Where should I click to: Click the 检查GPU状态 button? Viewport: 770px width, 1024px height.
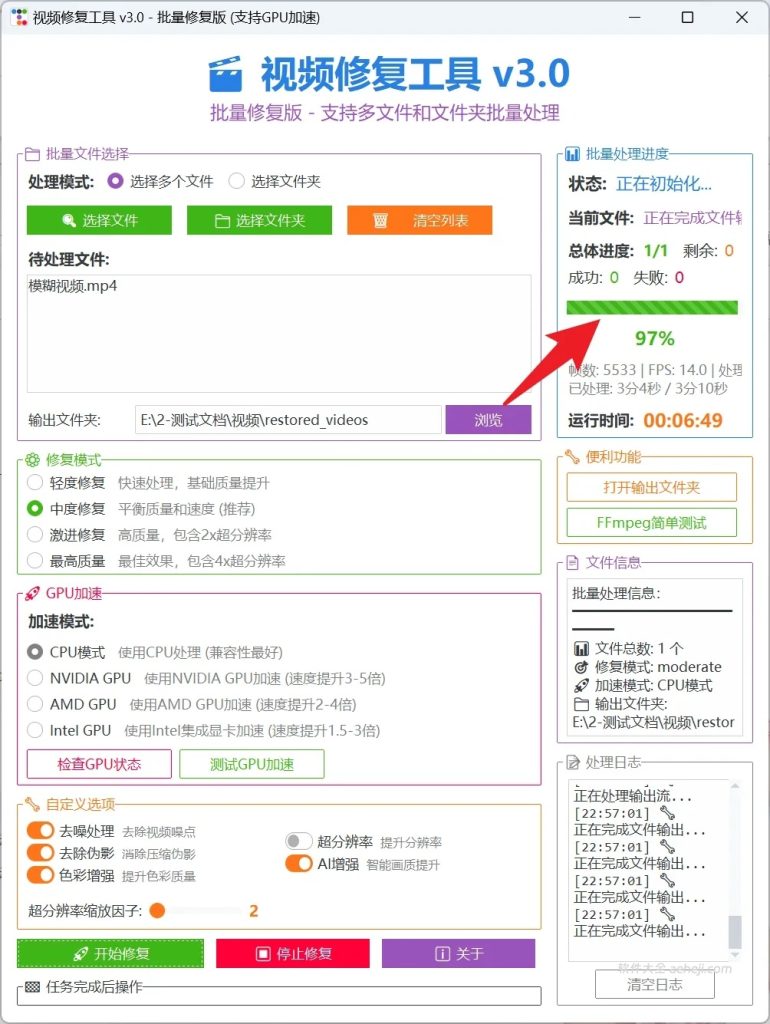[x=99, y=763]
